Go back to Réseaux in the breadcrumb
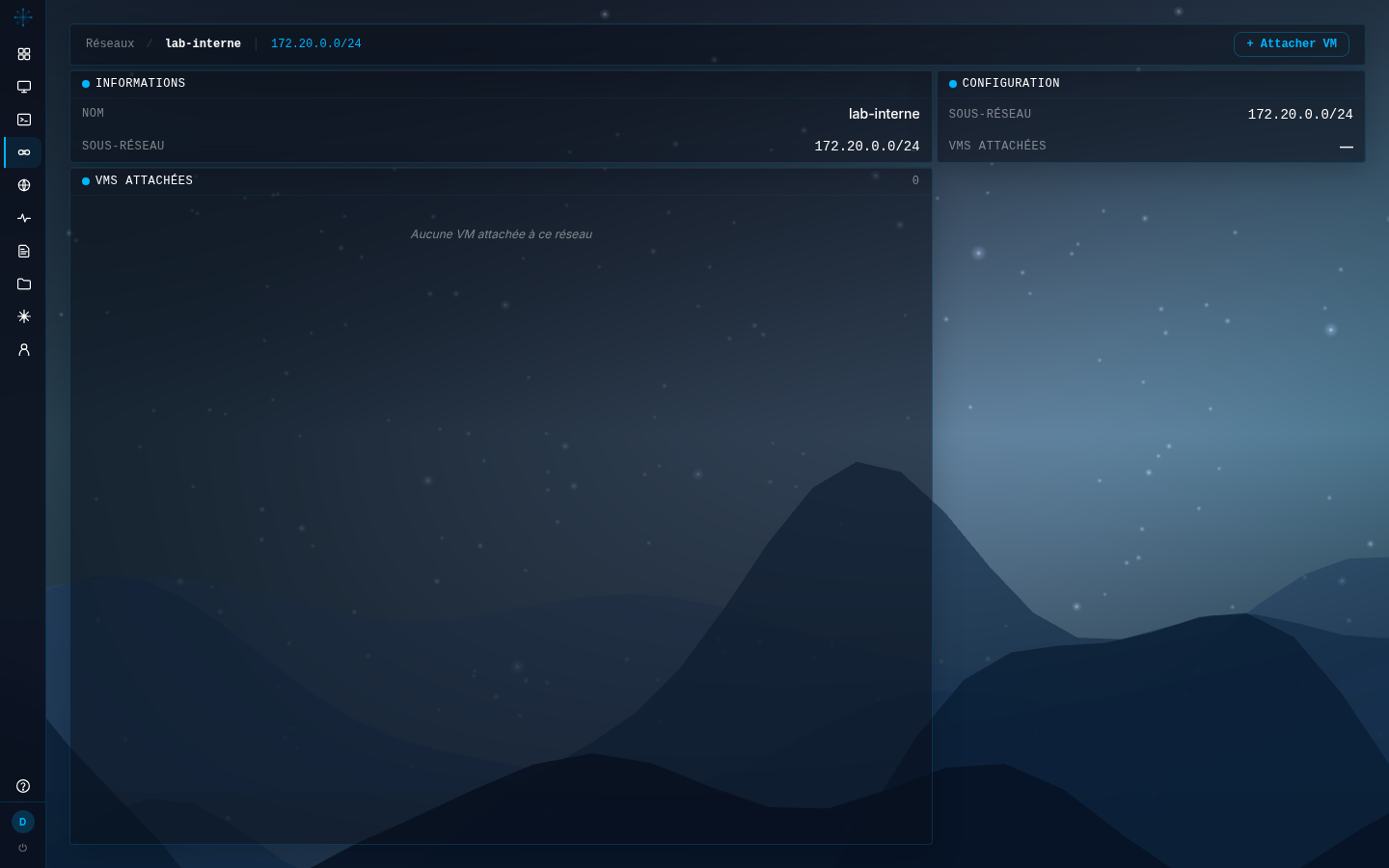Image resolution: width=1389 pixels, height=868 pixels. point(110,44)
